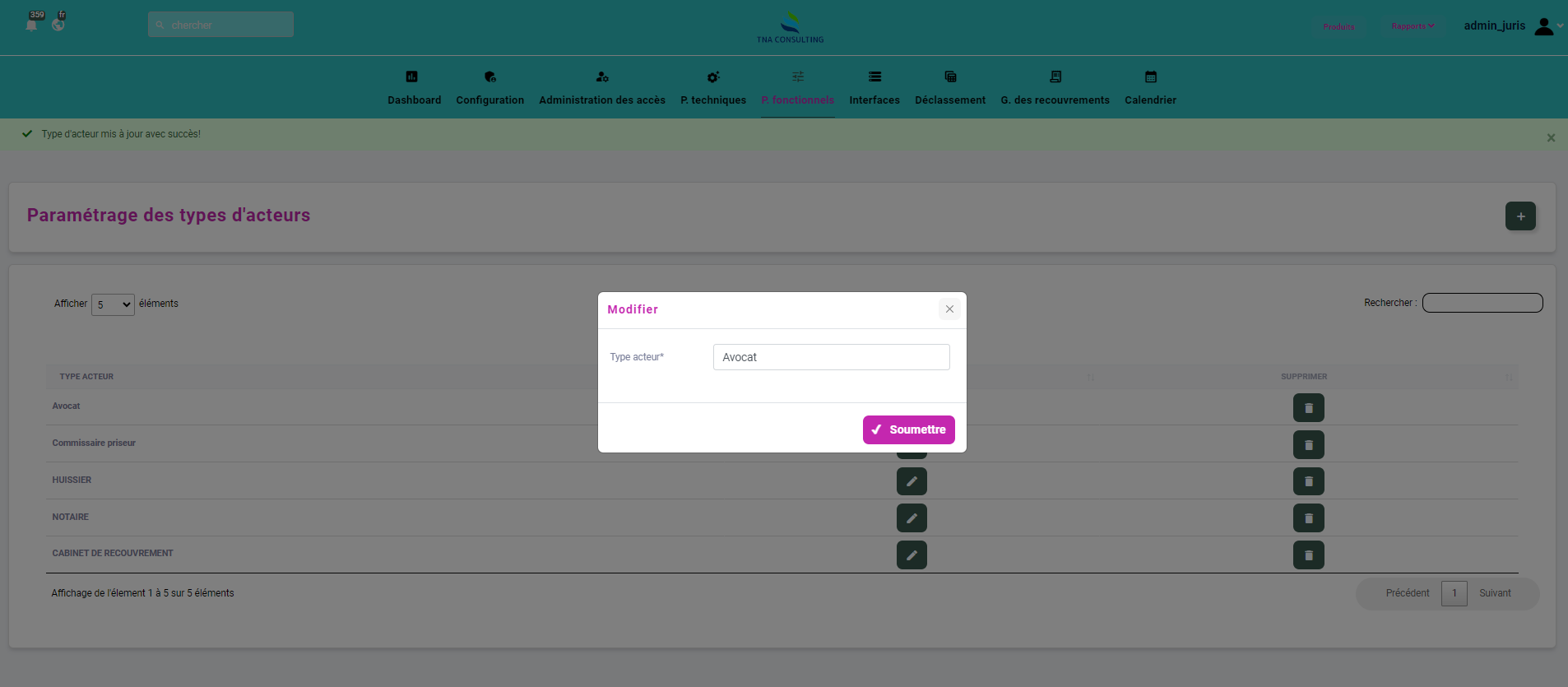Click the Soumettre button
Viewport: 1568px width, 687px height.
pyautogui.click(x=908, y=429)
